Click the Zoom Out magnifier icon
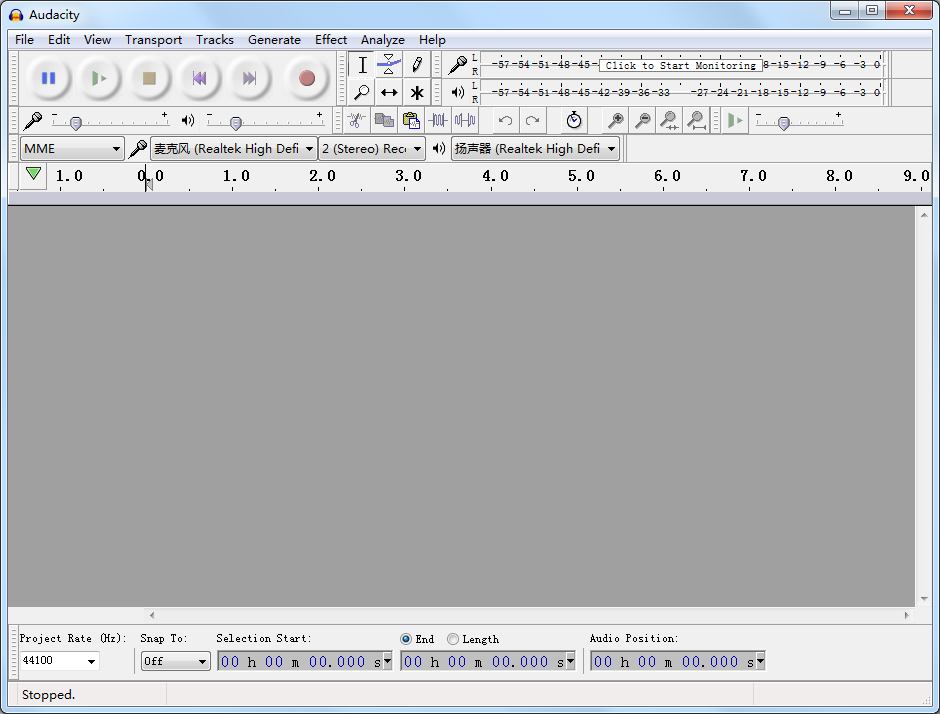 [x=643, y=120]
